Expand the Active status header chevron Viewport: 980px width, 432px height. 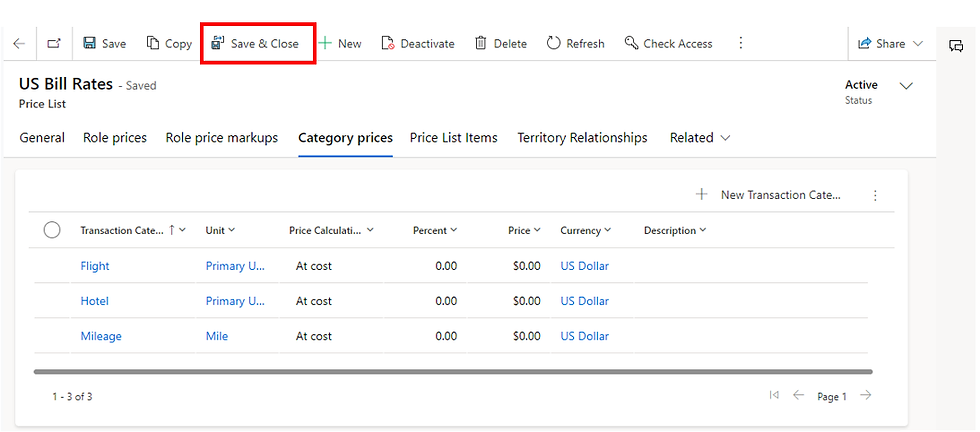(906, 86)
